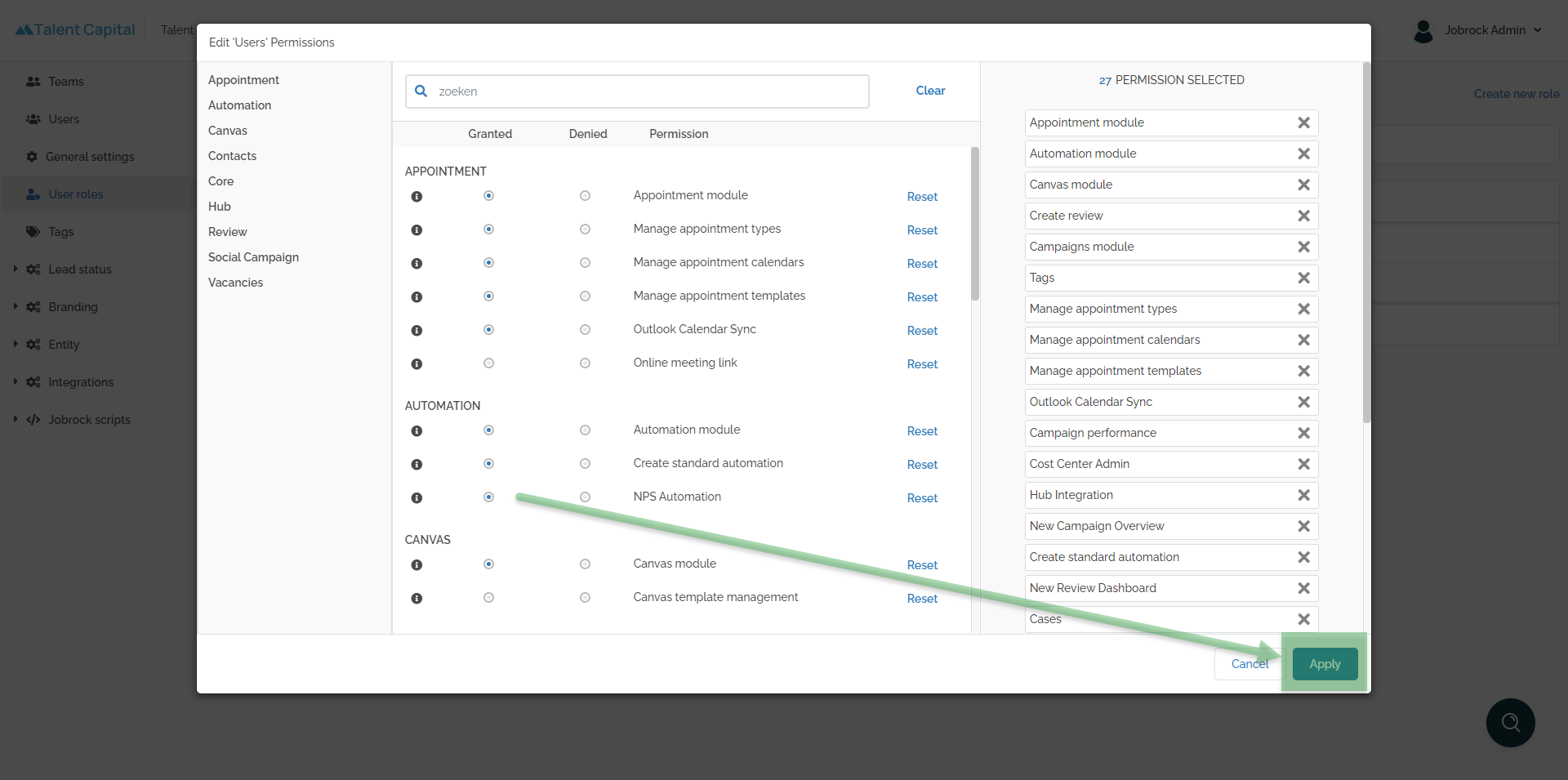
Task: Jump to Core permission category
Action: pos(220,181)
